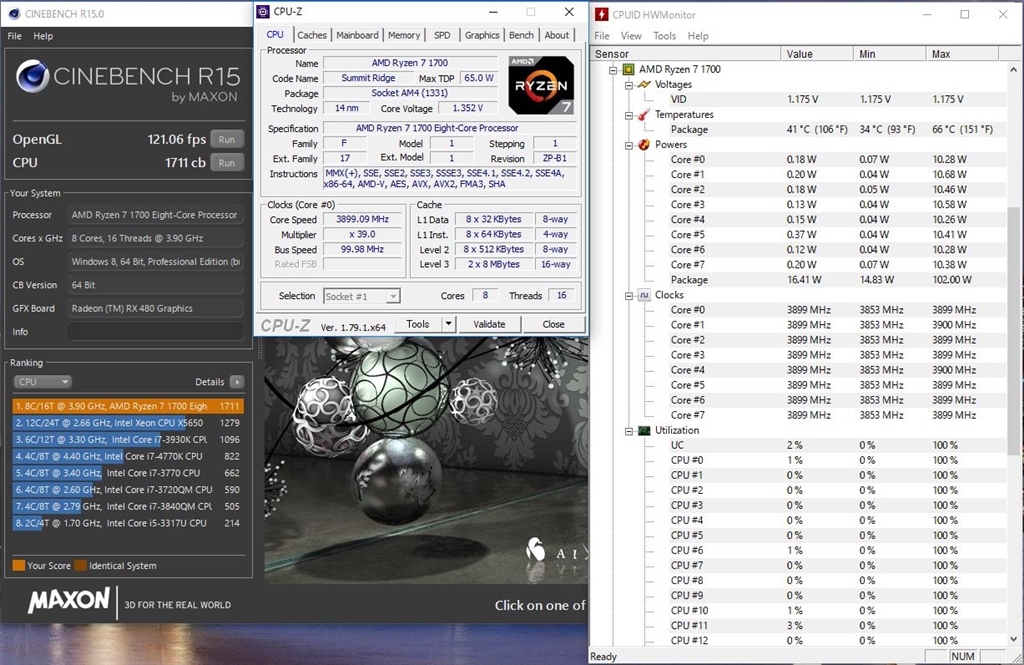The image size is (1024, 665).
Task: Switch to the Bench tab
Action: point(521,35)
